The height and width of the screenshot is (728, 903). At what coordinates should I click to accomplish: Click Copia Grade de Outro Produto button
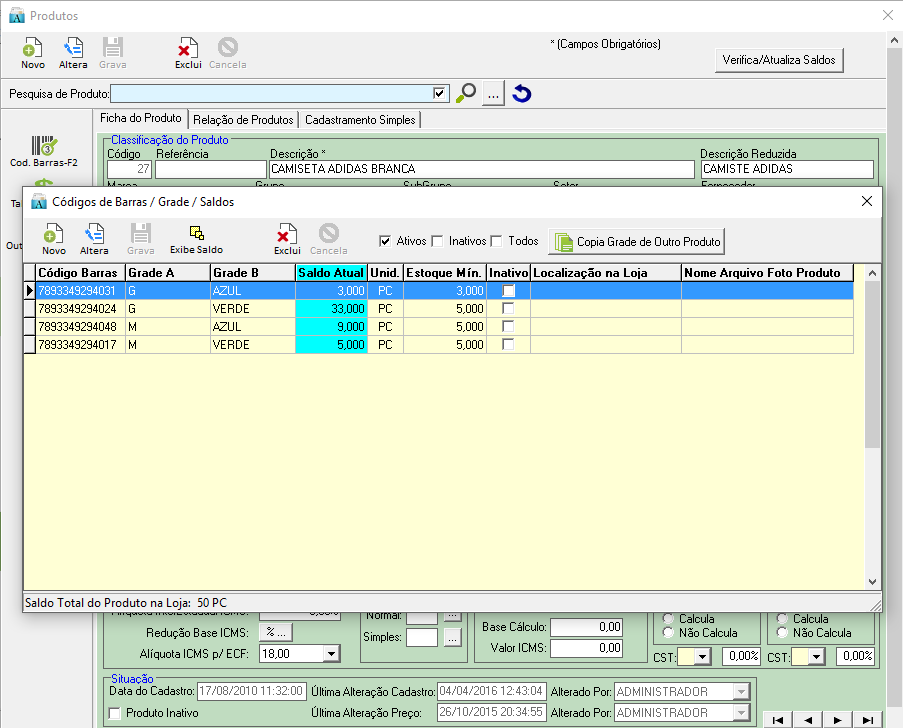click(x=637, y=242)
